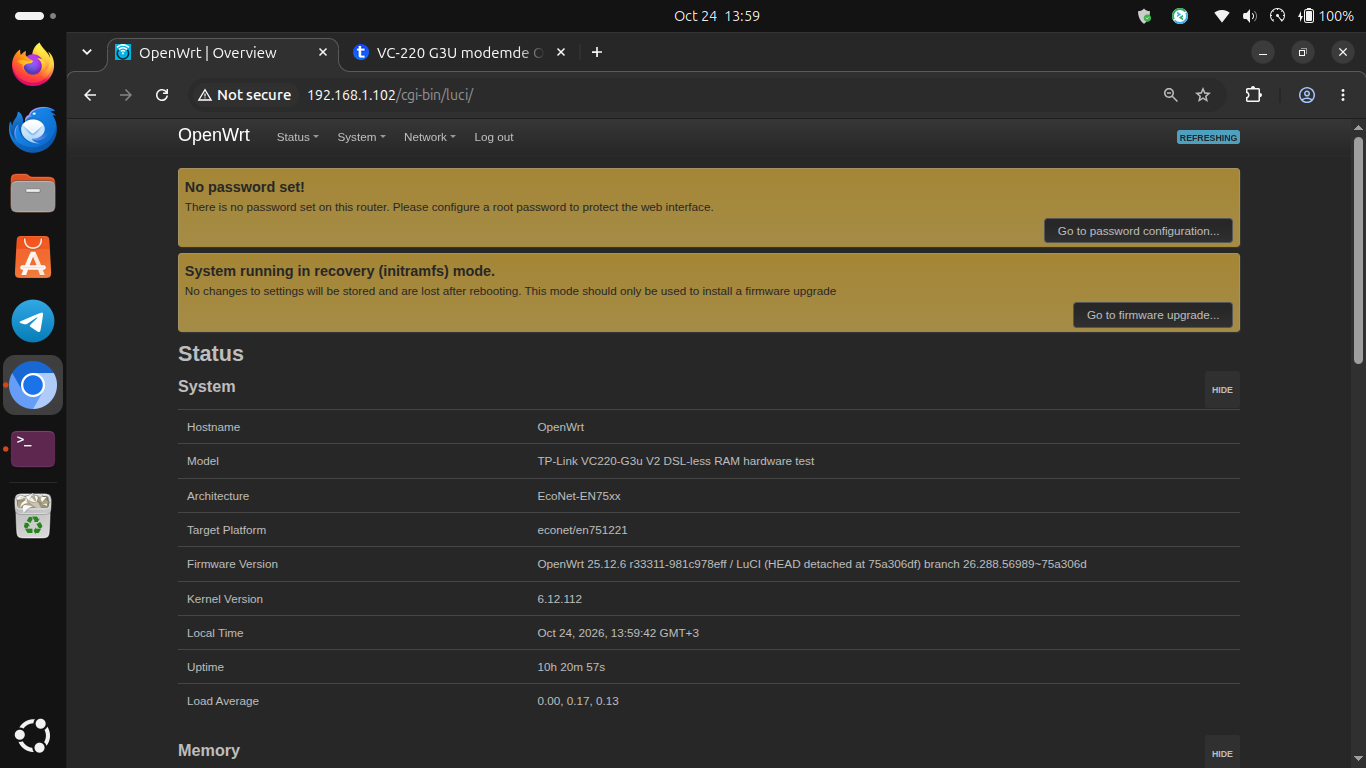The image size is (1366, 768).
Task: Select the EcoNet-EN75xx architecture value
Action: [x=579, y=496]
